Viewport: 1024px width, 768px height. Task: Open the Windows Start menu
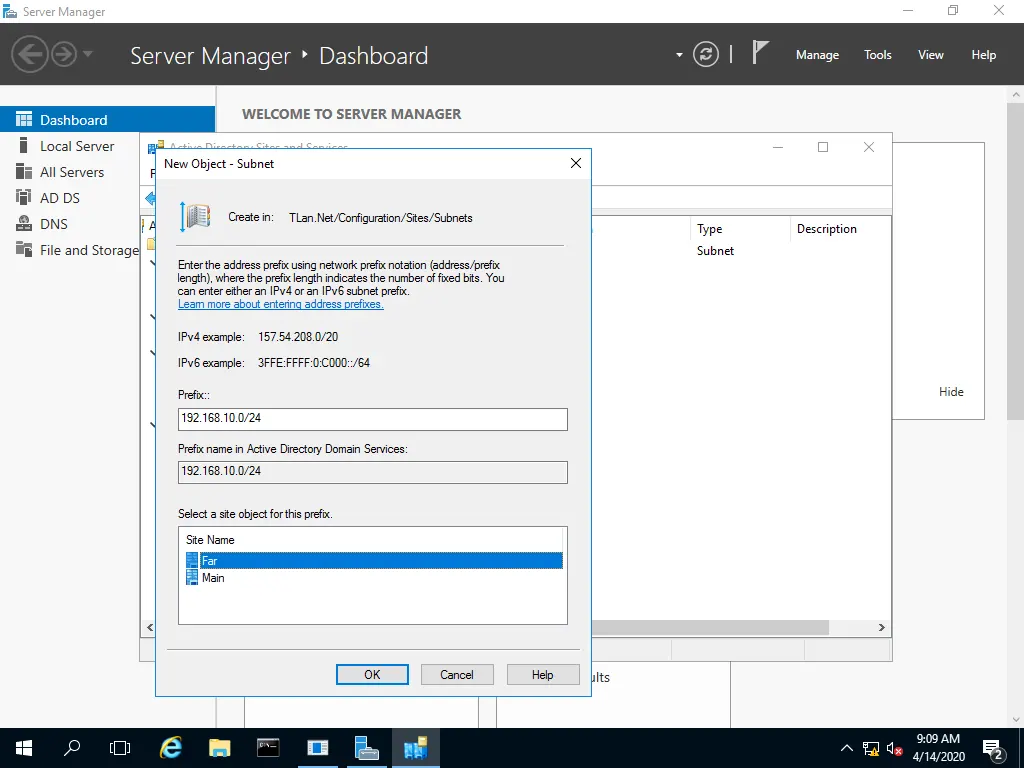(24, 748)
